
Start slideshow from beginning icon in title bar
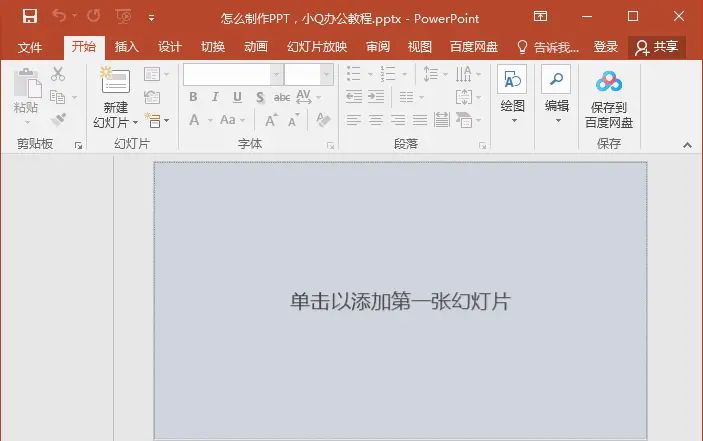[x=123, y=17]
